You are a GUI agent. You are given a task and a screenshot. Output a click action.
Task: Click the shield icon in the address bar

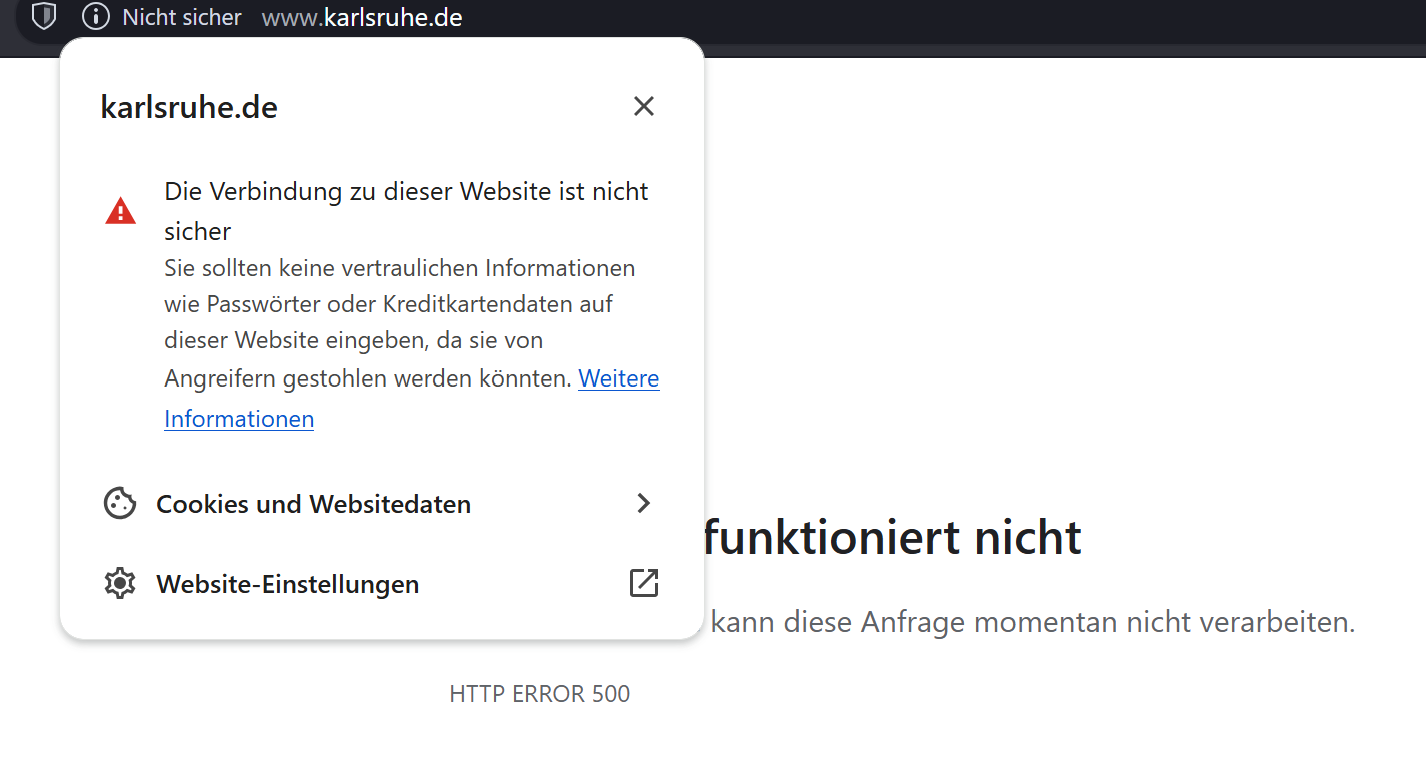click(44, 16)
